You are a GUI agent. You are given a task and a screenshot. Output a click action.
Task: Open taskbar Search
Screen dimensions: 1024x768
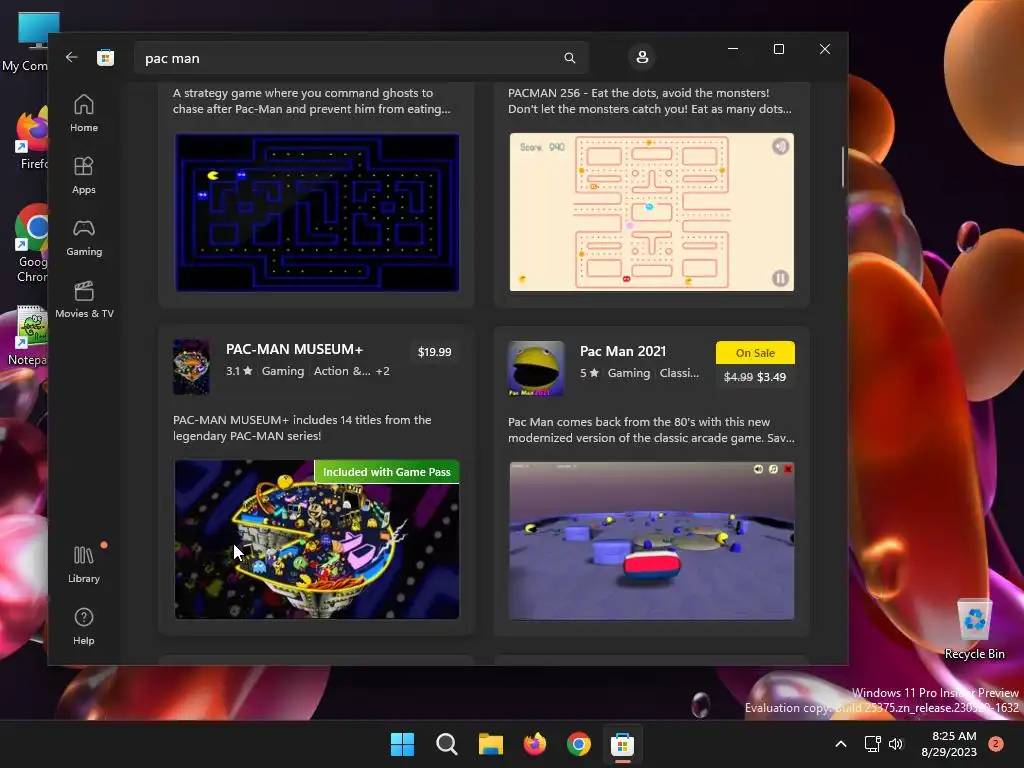point(447,744)
